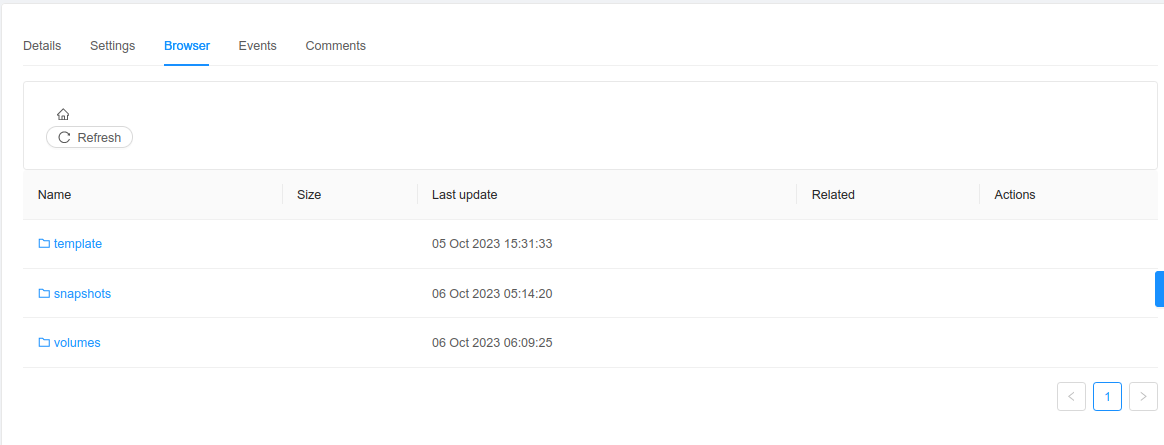Viewport: 1164px width, 445px height.
Task: Open the Details tab
Action: [x=42, y=46]
